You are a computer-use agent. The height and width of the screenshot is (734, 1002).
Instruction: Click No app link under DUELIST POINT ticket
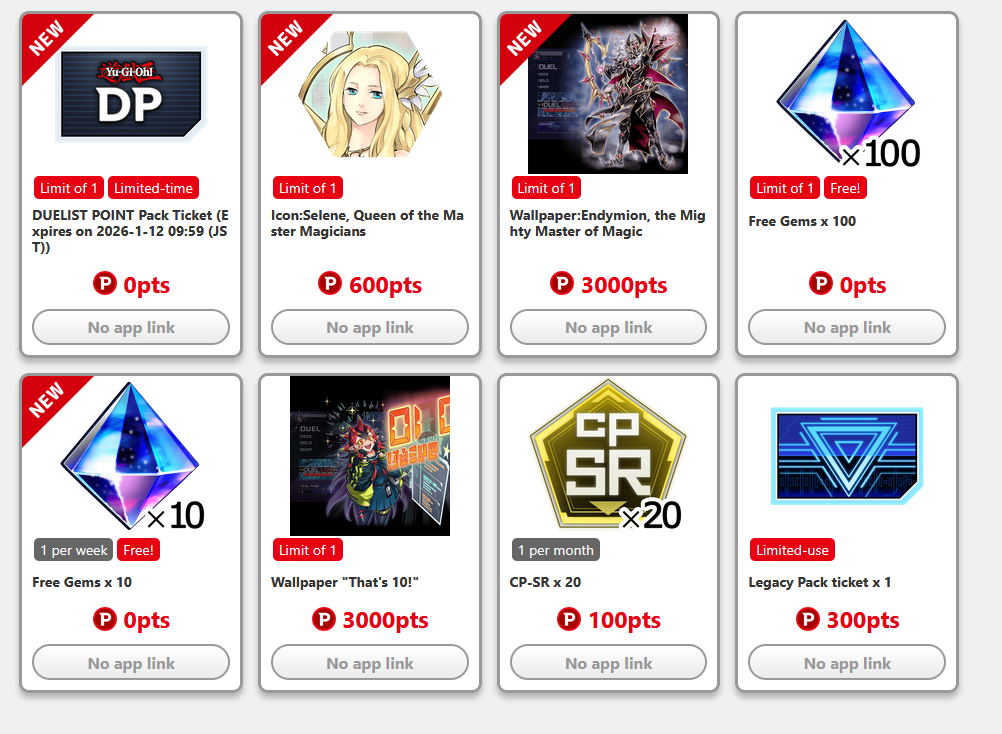[x=131, y=327]
